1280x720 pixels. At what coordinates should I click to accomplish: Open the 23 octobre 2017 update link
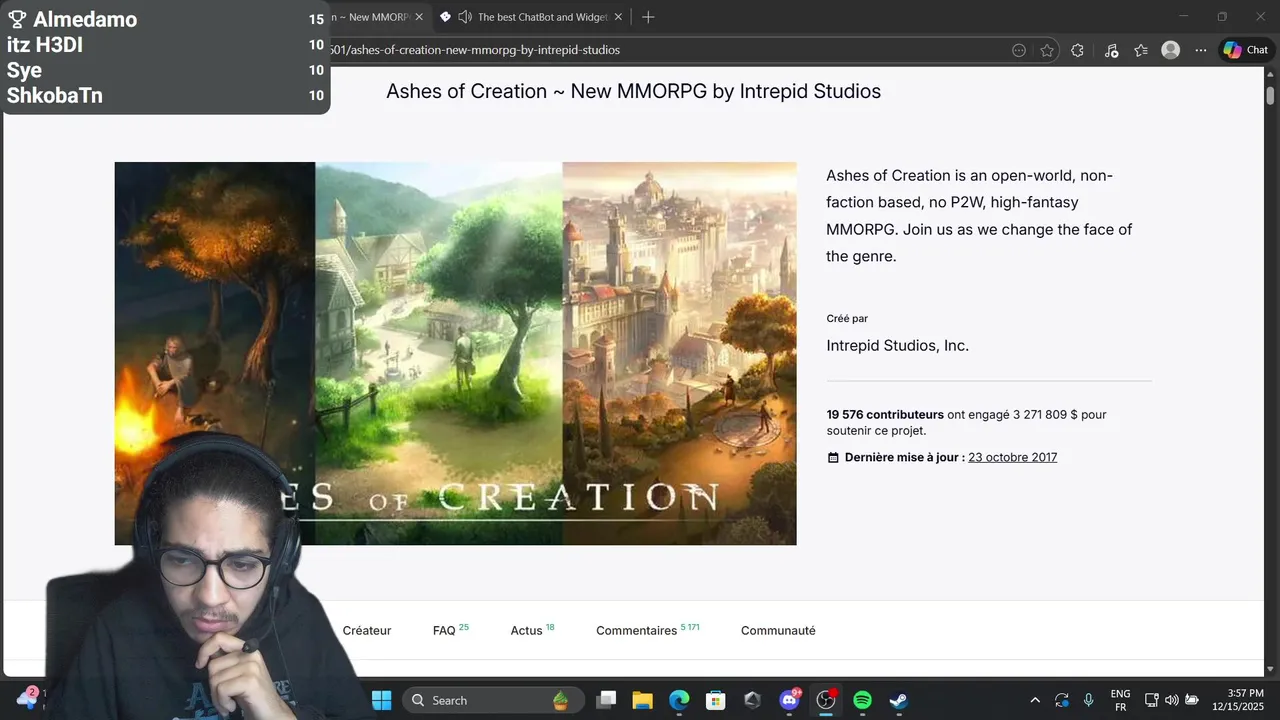click(x=1012, y=457)
